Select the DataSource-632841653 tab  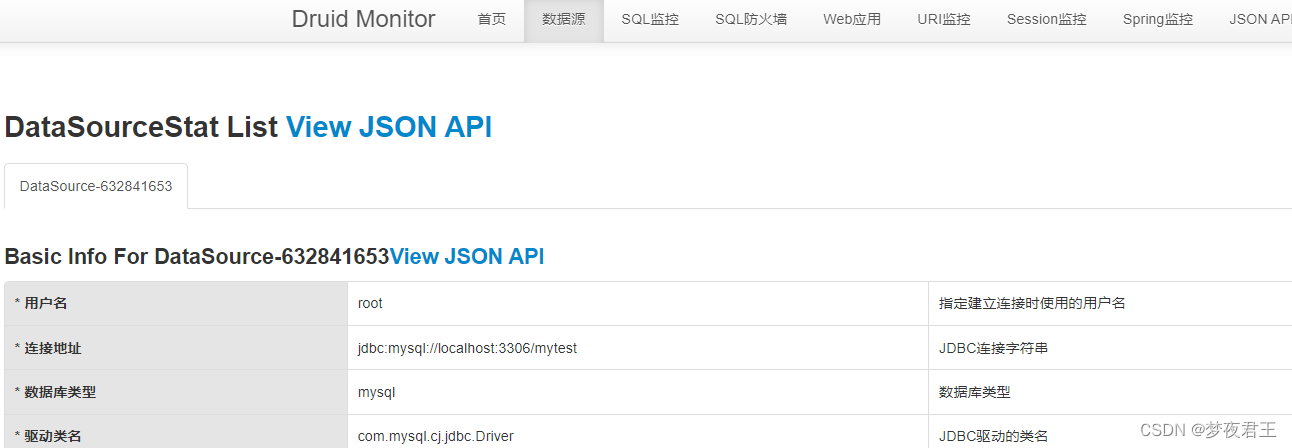[96, 186]
